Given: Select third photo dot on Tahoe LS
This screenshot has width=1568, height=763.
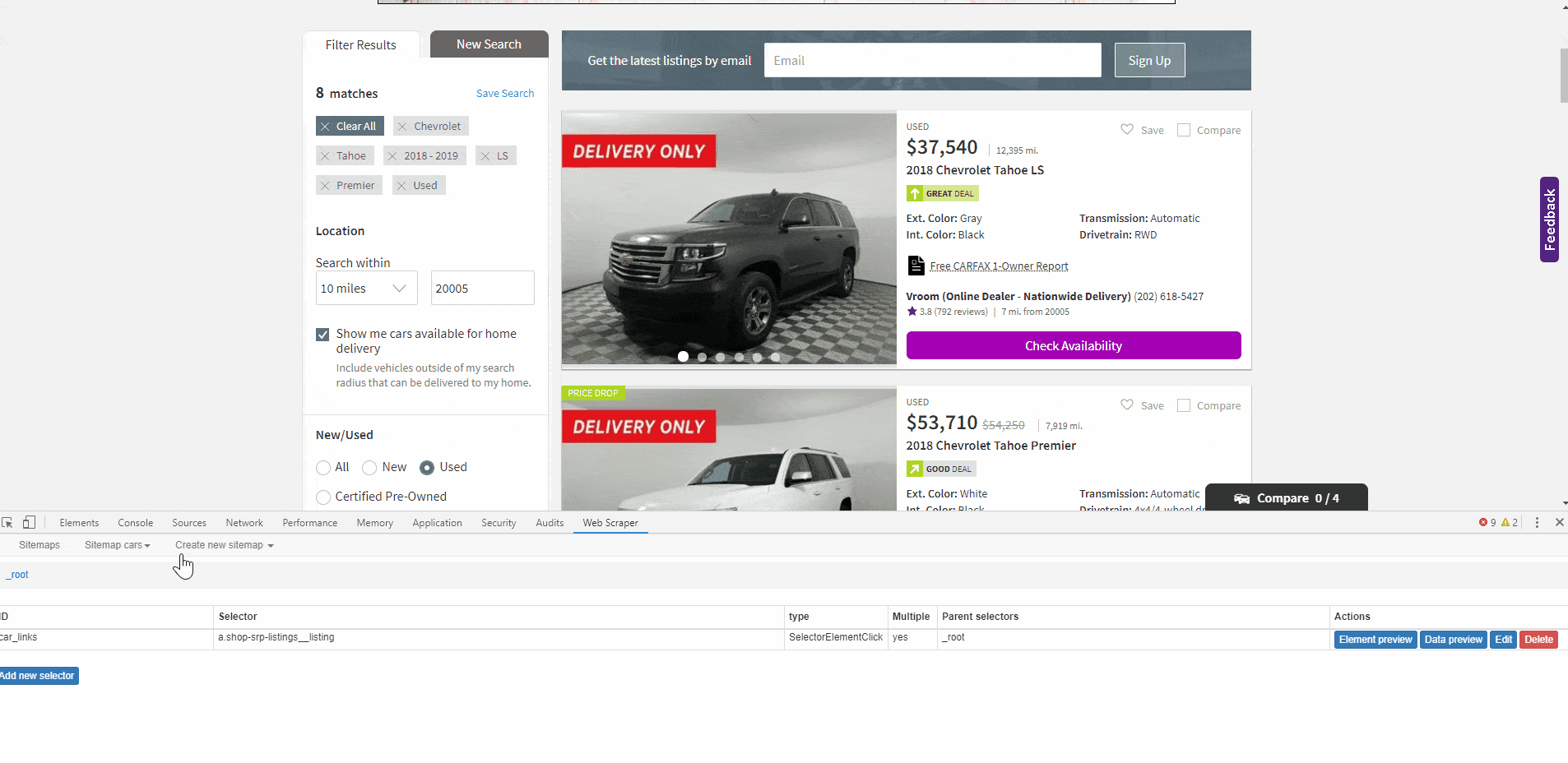Looking at the screenshot, I should pos(721,357).
